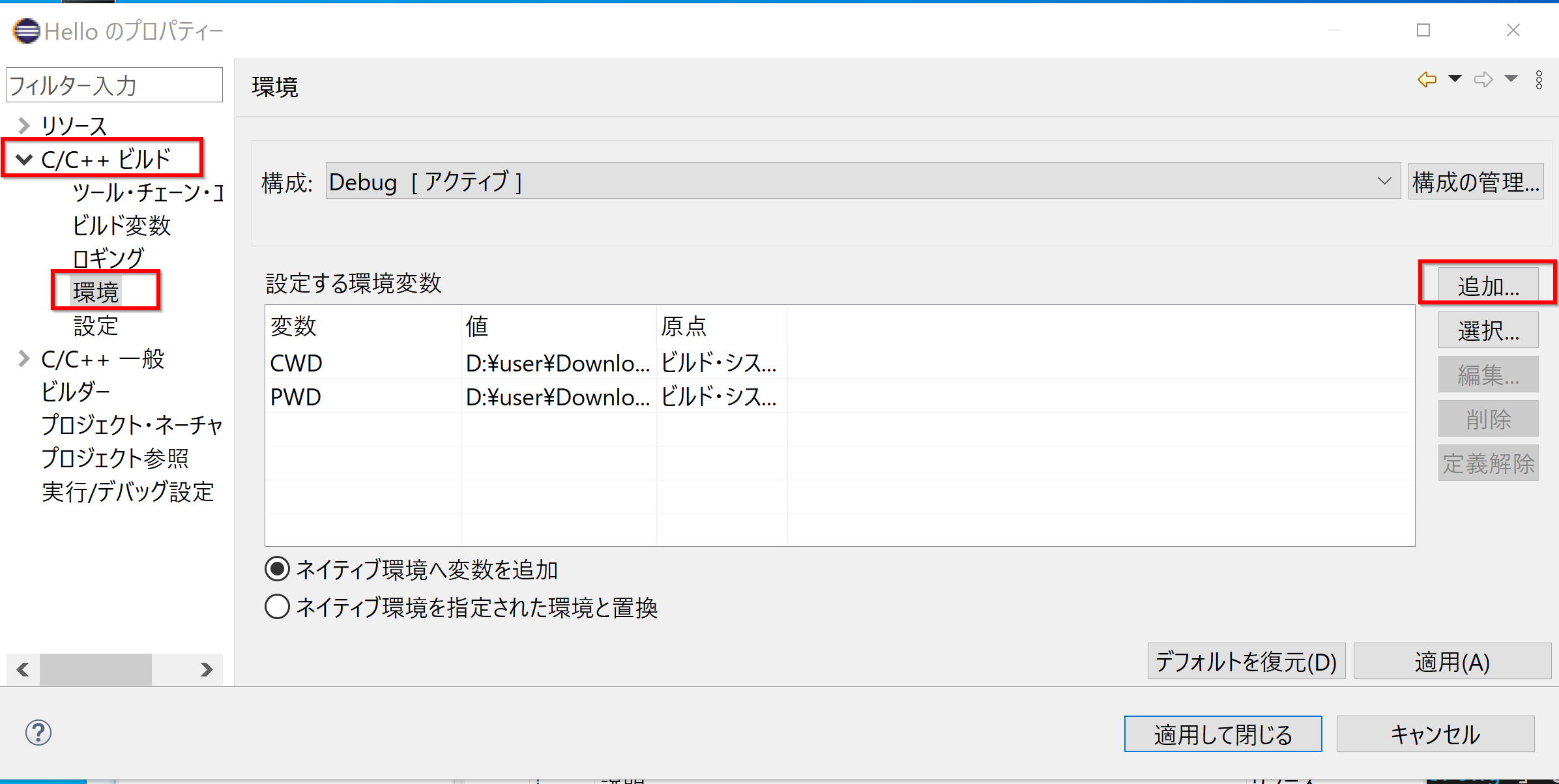The image size is (1559, 784).
Task: Click the right scroll arrow of the tree
Action: pyautogui.click(x=207, y=669)
